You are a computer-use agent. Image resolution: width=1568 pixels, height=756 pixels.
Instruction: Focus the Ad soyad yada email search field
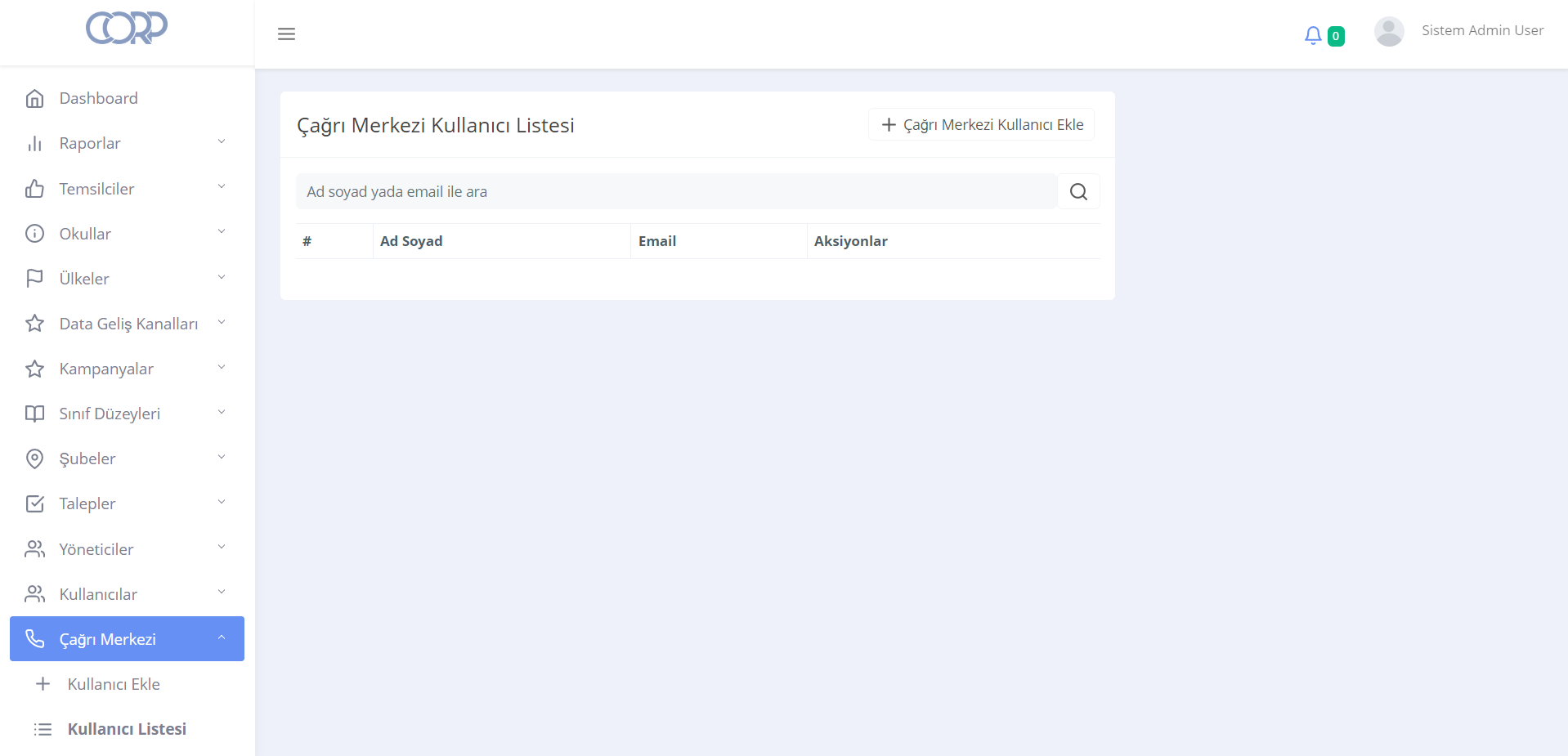[676, 192]
